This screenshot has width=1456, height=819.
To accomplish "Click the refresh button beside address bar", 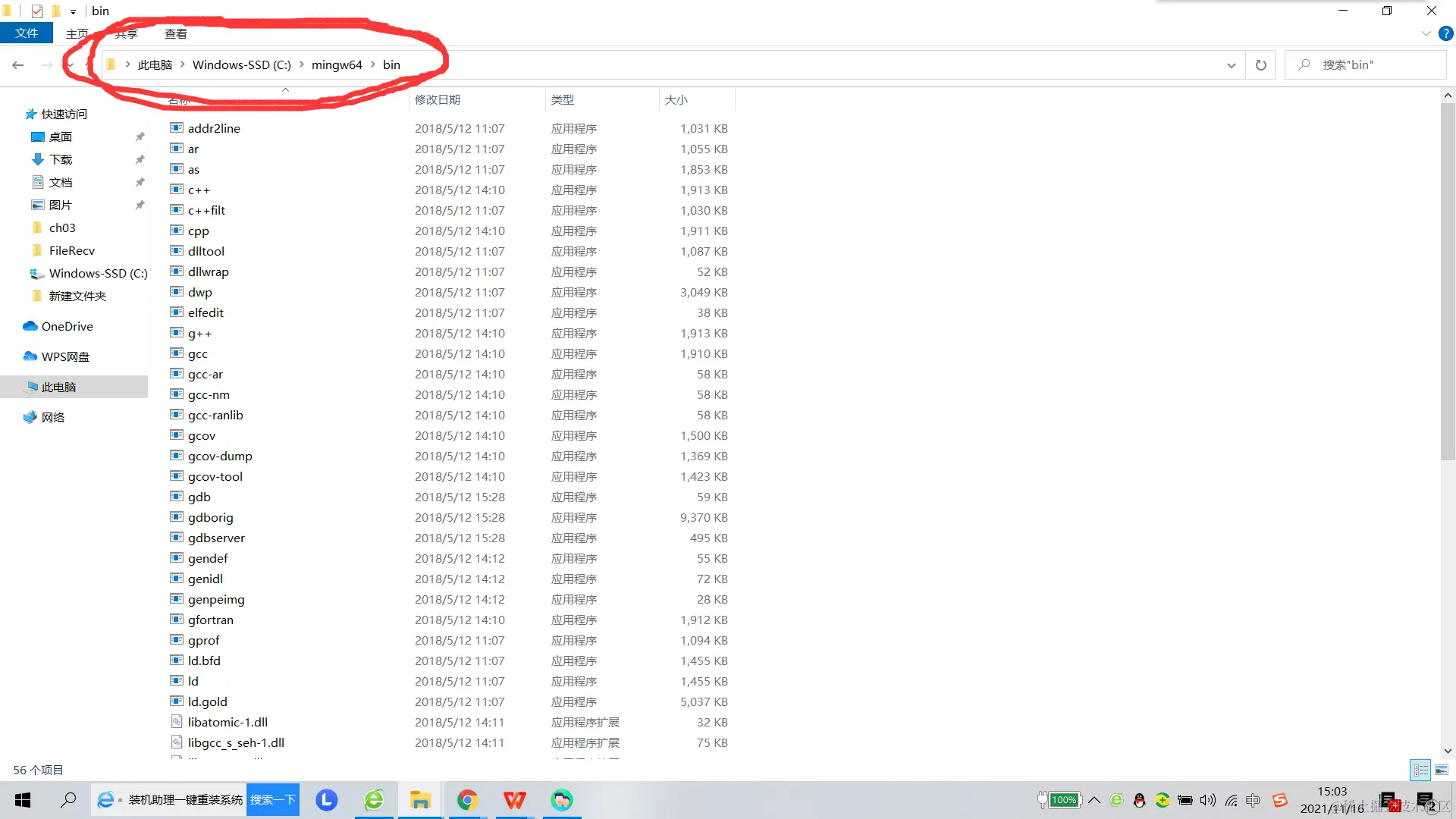I will [1260, 65].
